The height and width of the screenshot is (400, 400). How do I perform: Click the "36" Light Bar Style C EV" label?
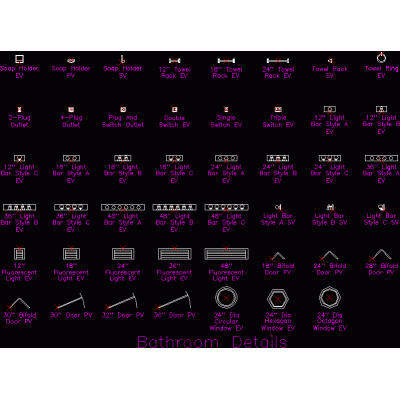point(71,222)
